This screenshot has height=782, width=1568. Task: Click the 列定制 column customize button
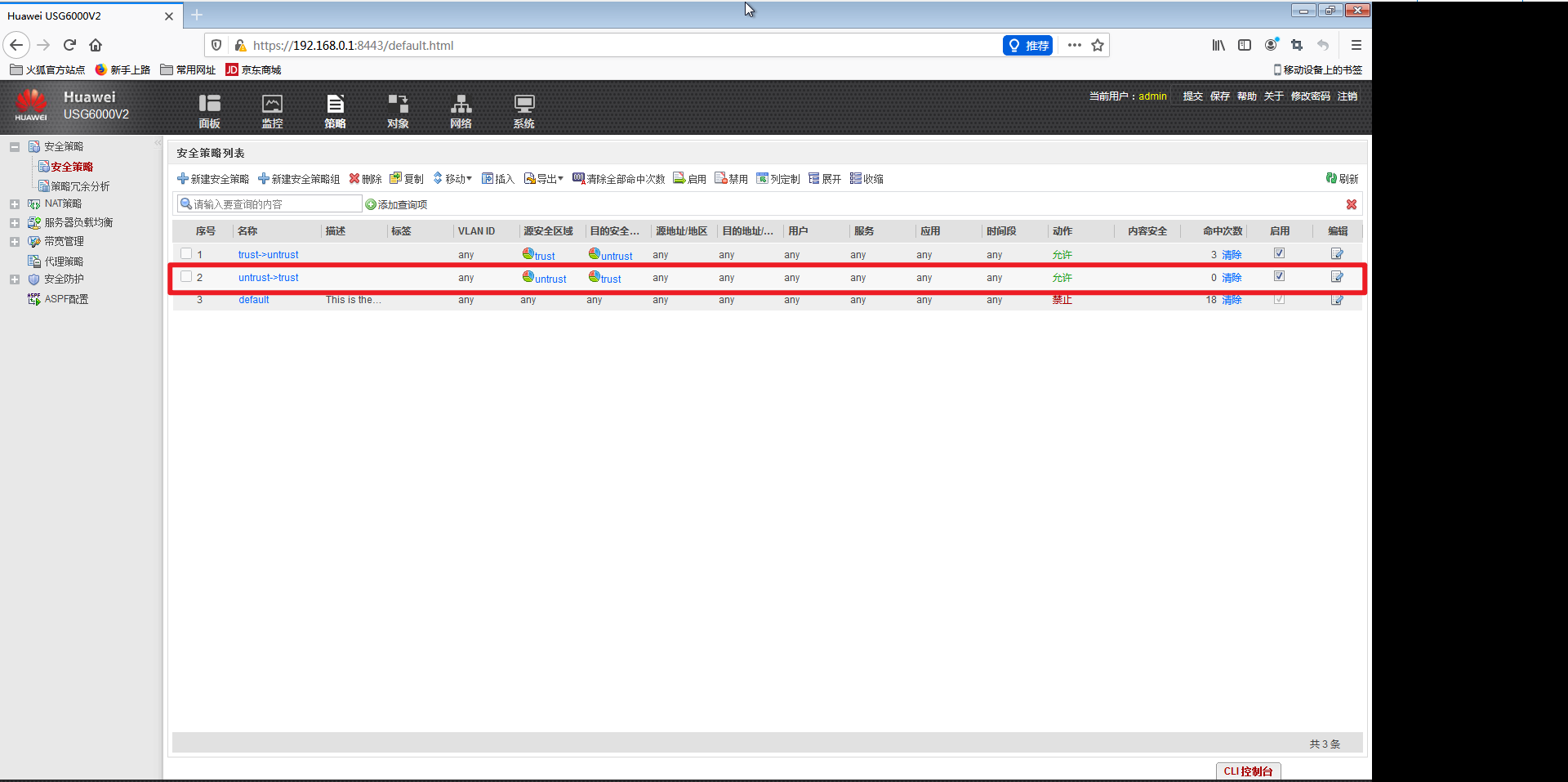coord(778,179)
